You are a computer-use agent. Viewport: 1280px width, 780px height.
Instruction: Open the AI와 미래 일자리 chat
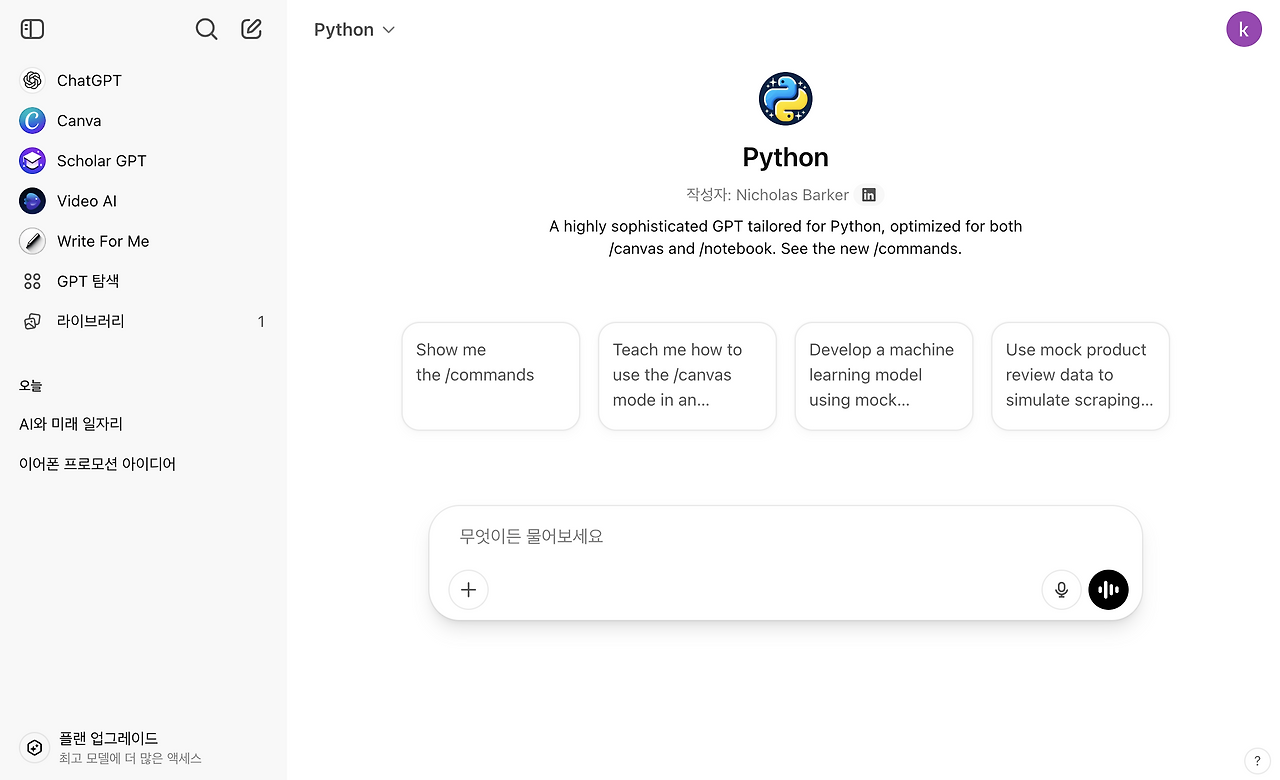click(x=71, y=424)
